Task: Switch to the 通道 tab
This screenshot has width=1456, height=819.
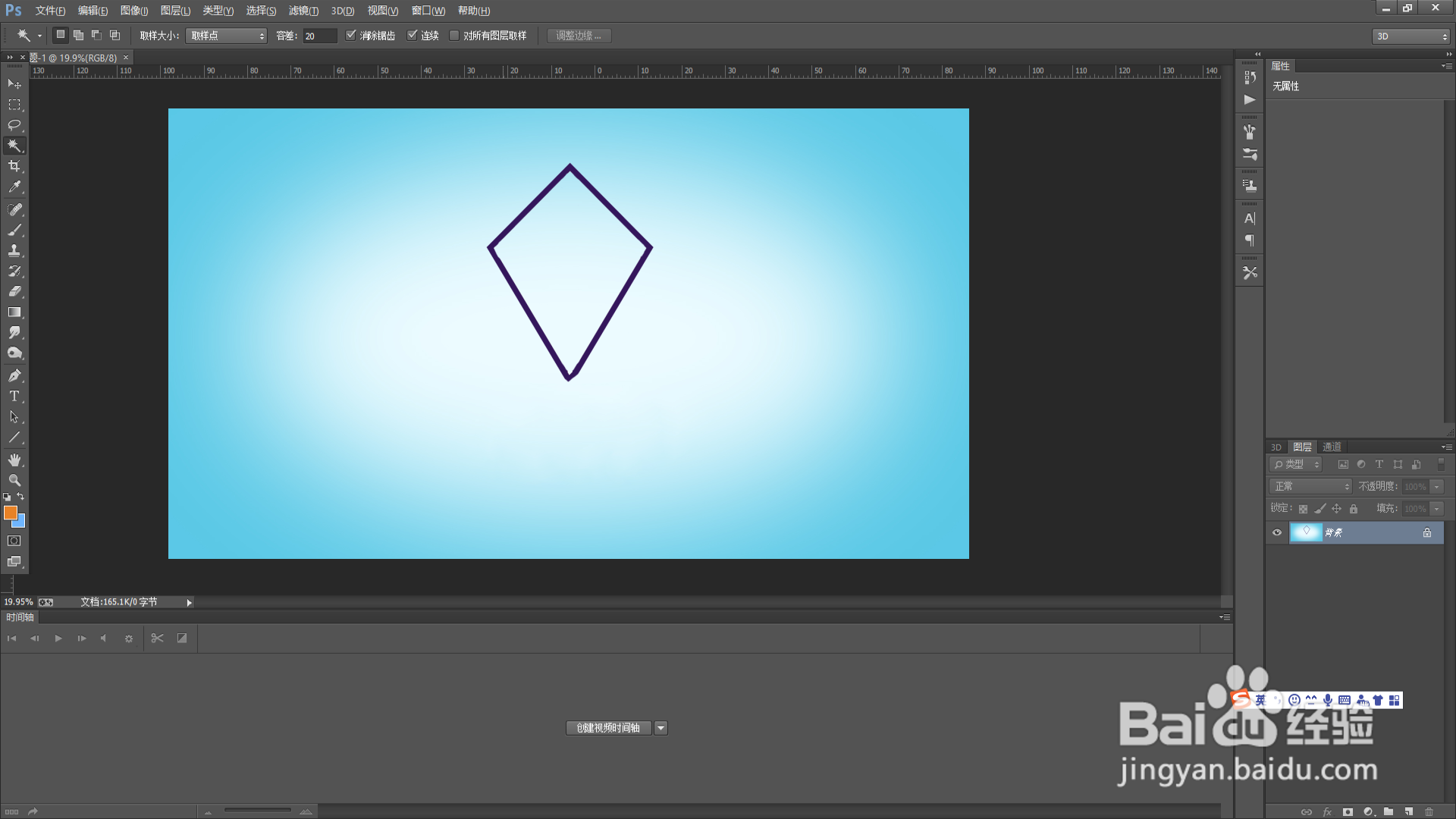Action: [1332, 447]
